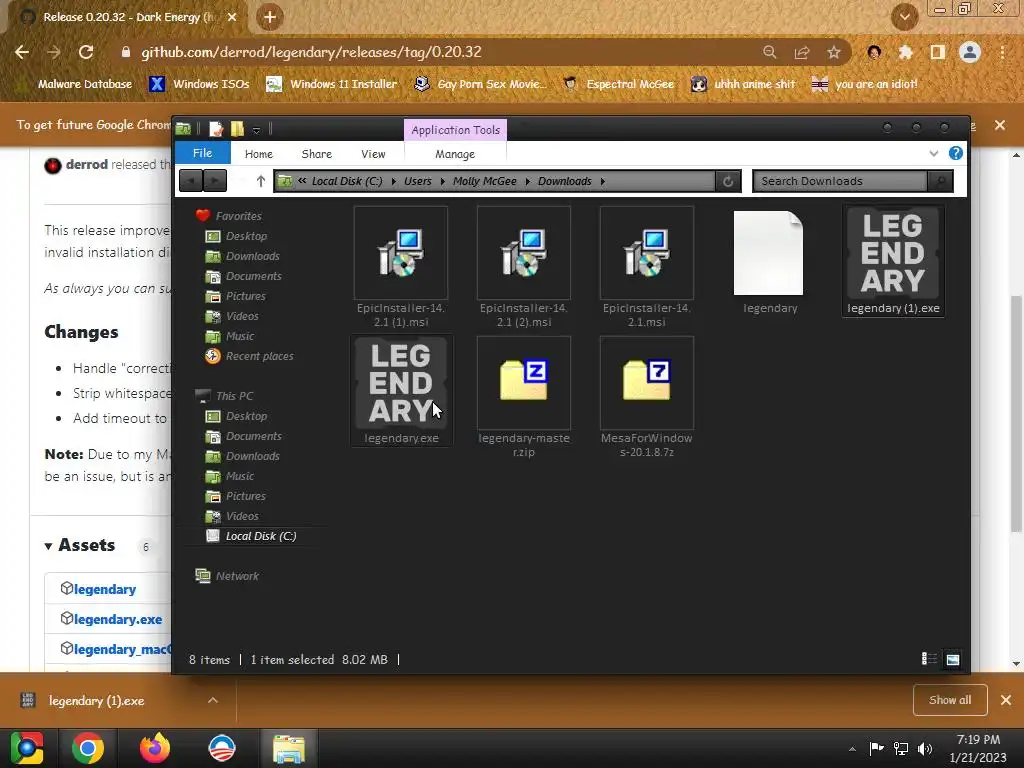The image size is (1024, 768).
Task: Open Chrome share page icon
Action: click(801, 52)
